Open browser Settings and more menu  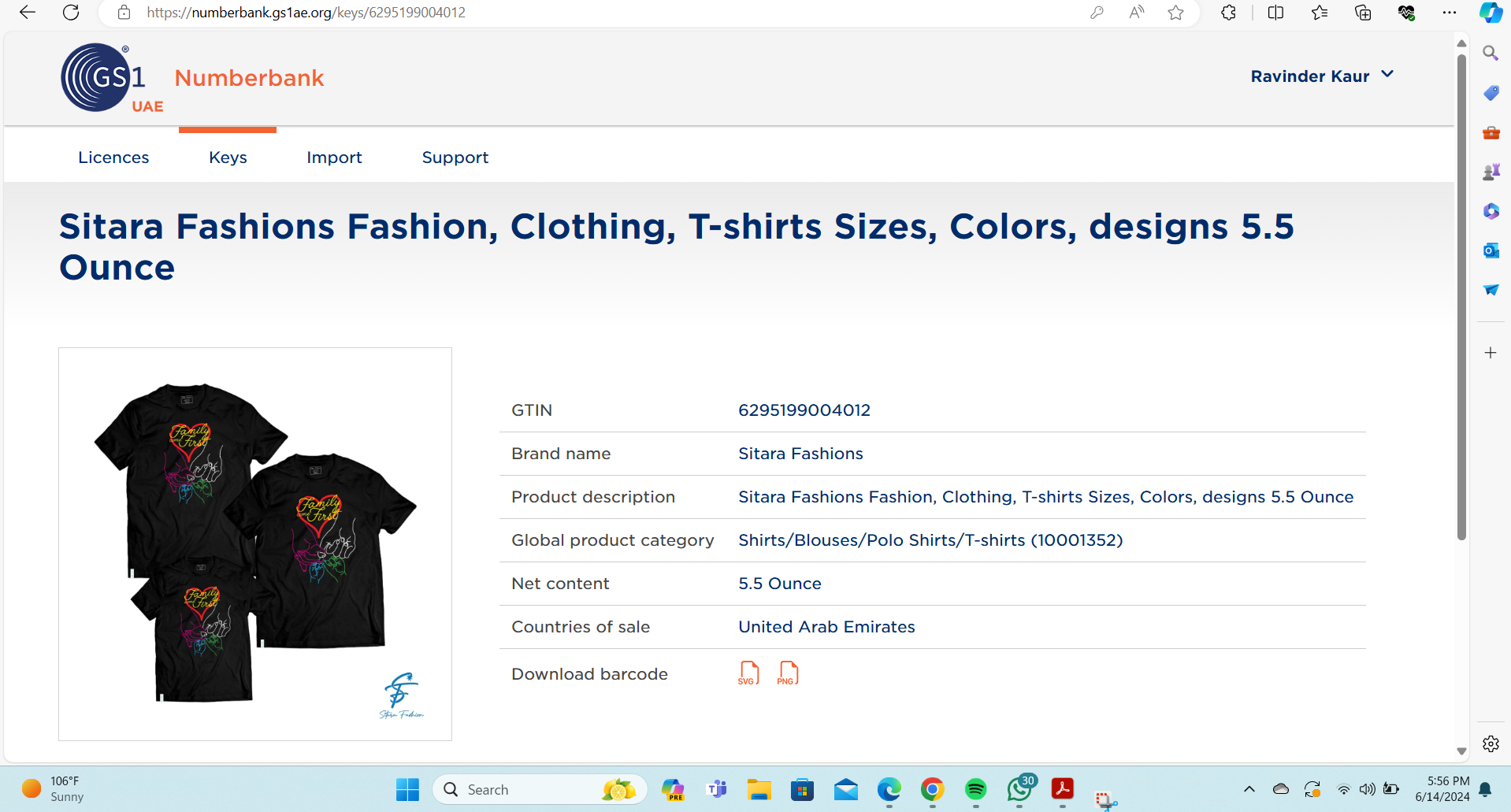(x=1450, y=13)
